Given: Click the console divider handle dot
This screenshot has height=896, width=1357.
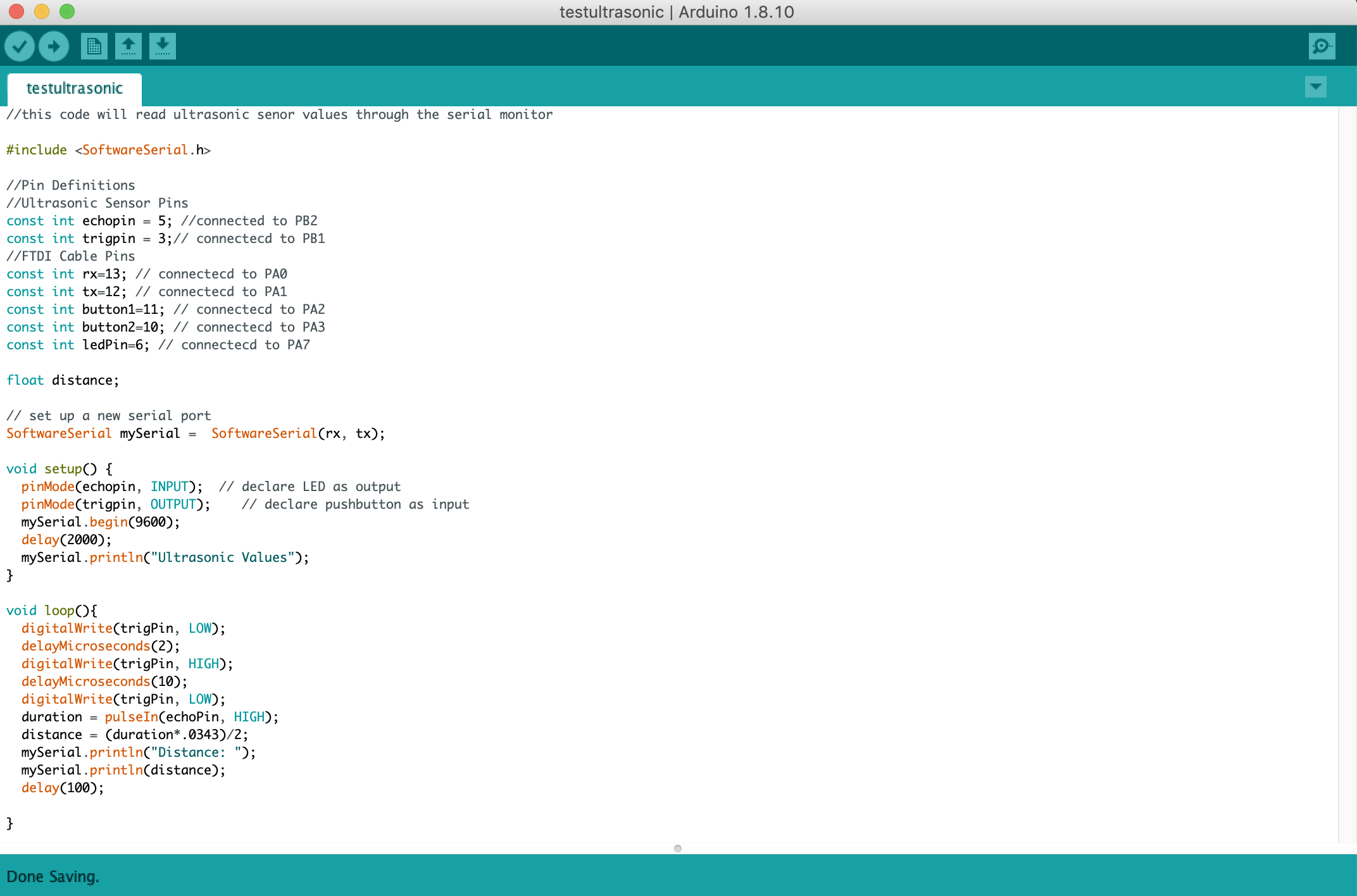Looking at the screenshot, I should tap(678, 849).
